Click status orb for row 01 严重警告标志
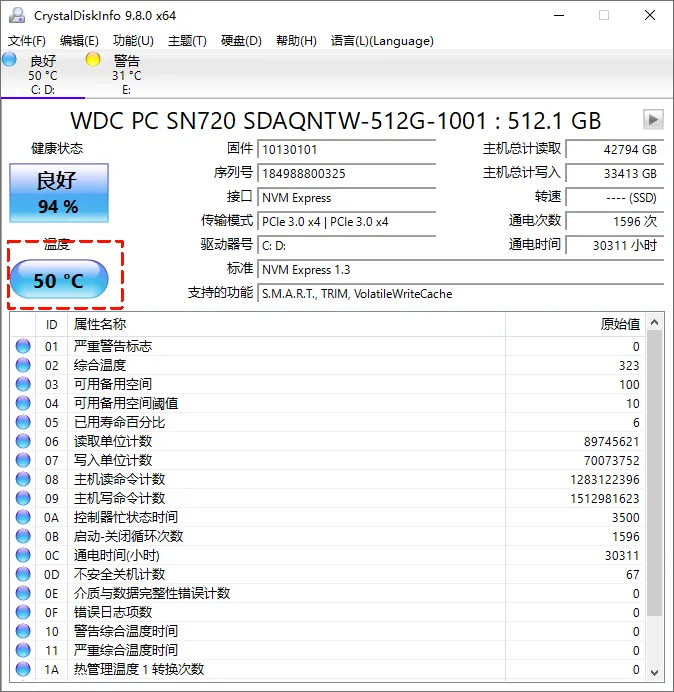Screen dimensions: 674x692 [23, 346]
